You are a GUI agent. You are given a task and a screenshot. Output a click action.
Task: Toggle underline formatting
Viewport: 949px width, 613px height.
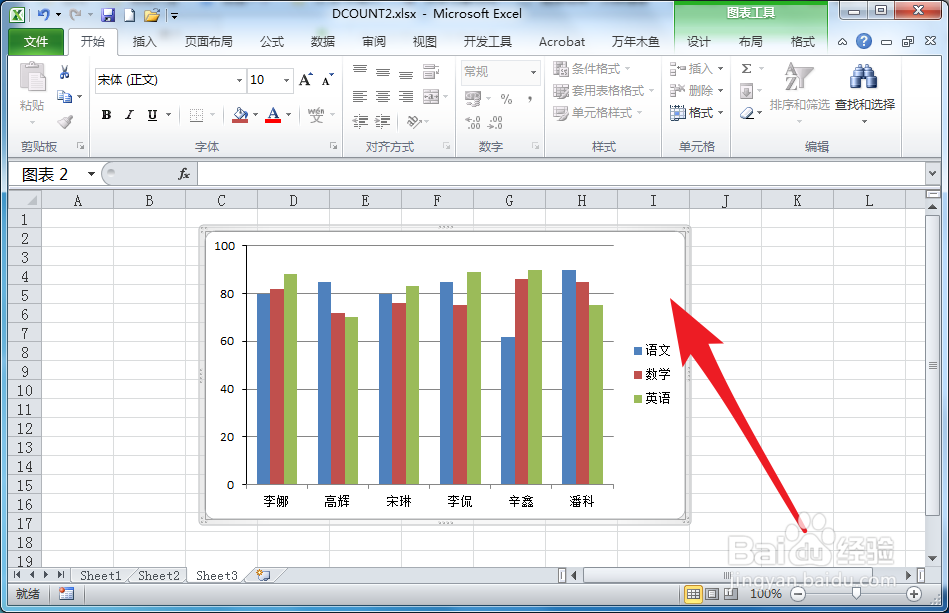pos(152,114)
